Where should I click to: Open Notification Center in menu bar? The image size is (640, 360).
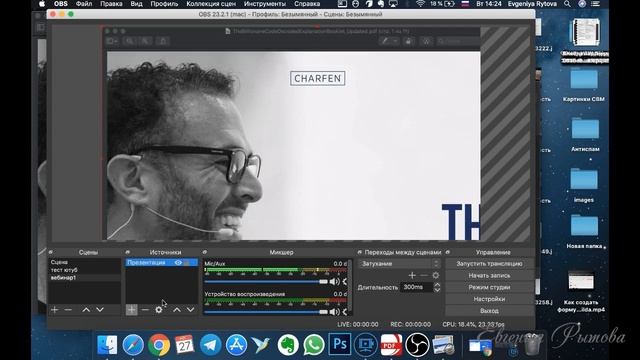[x=596, y=4]
